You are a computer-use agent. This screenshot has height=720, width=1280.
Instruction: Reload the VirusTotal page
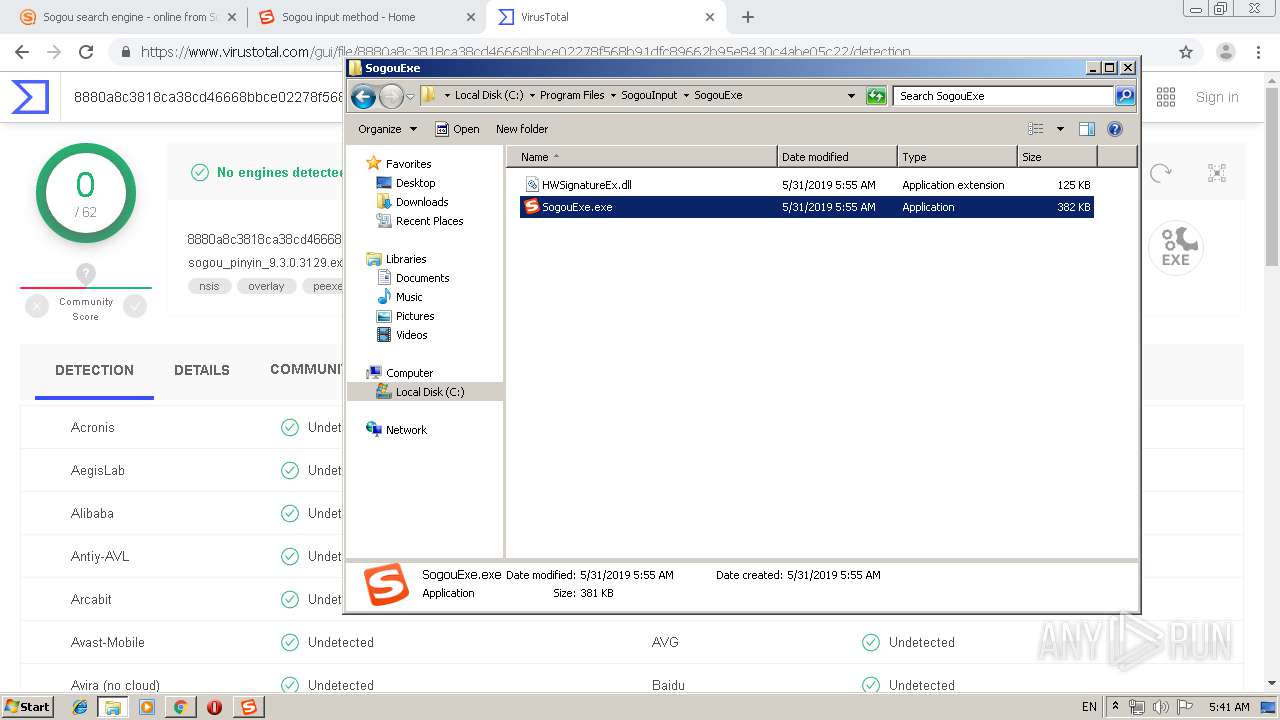[86, 52]
